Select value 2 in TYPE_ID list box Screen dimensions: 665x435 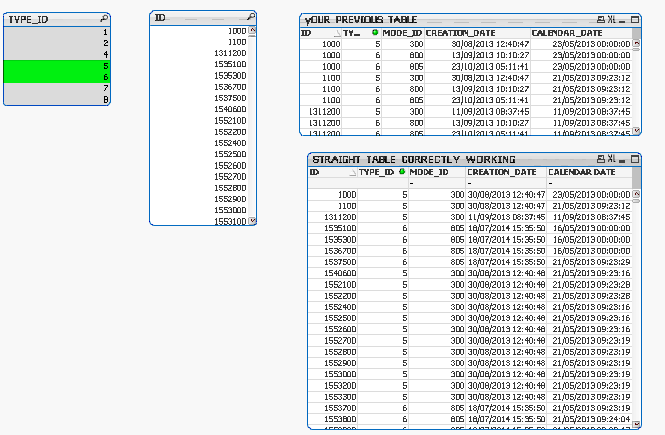click(x=57, y=43)
